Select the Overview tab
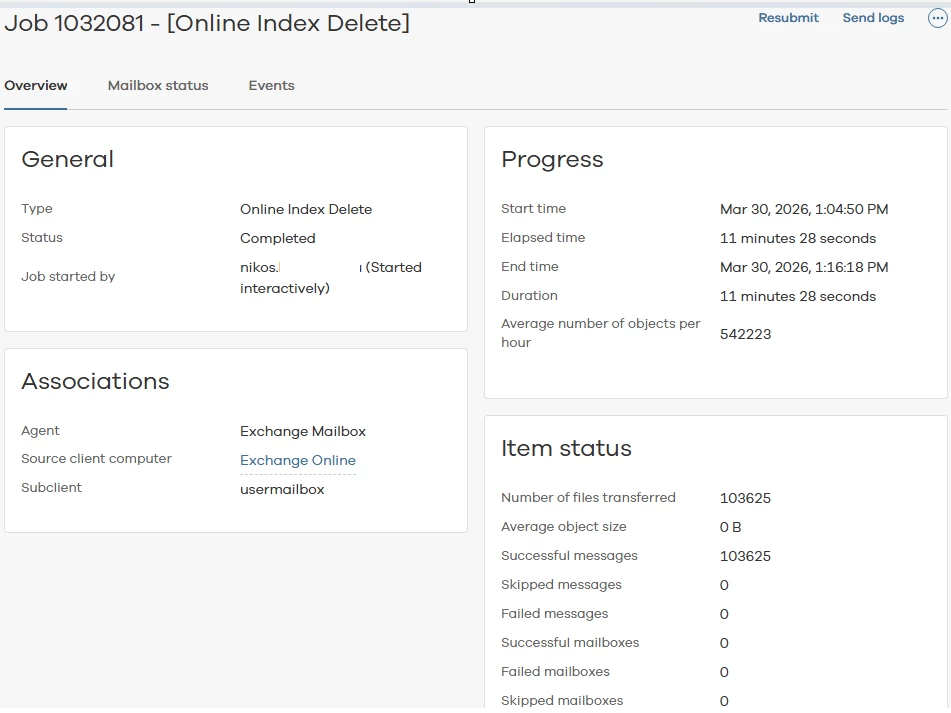951x713 pixels. tap(36, 86)
